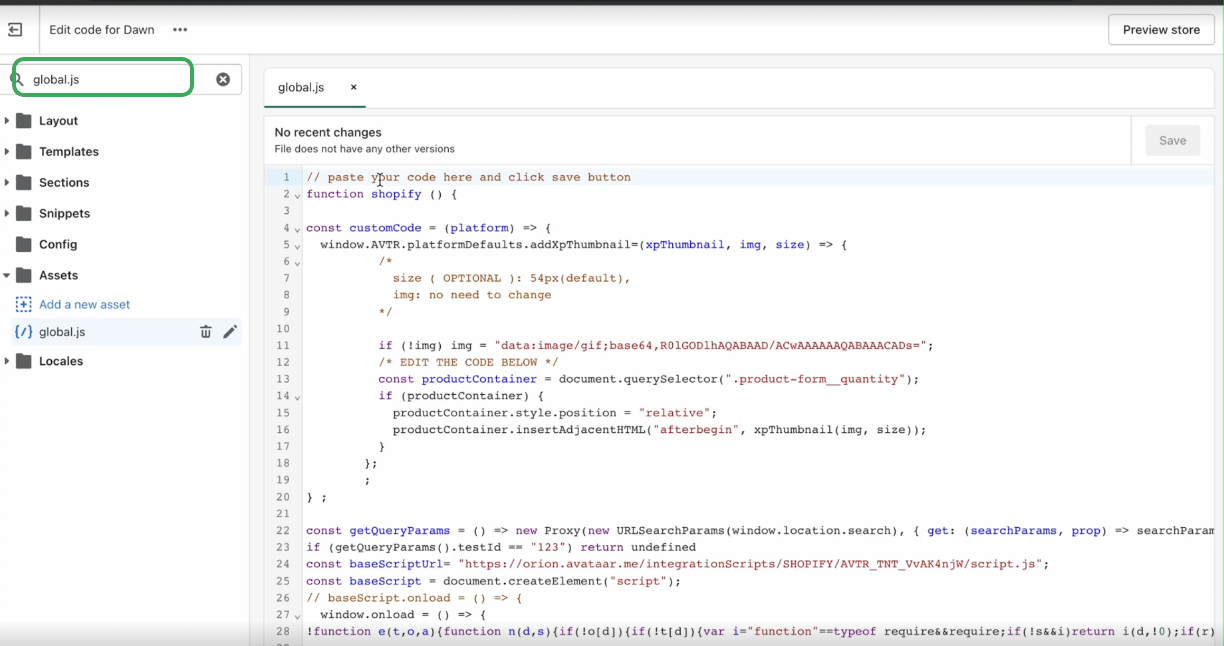The width and height of the screenshot is (1224, 646).
Task: Click the plus icon beside Add a new asset
Action: (x=24, y=304)
